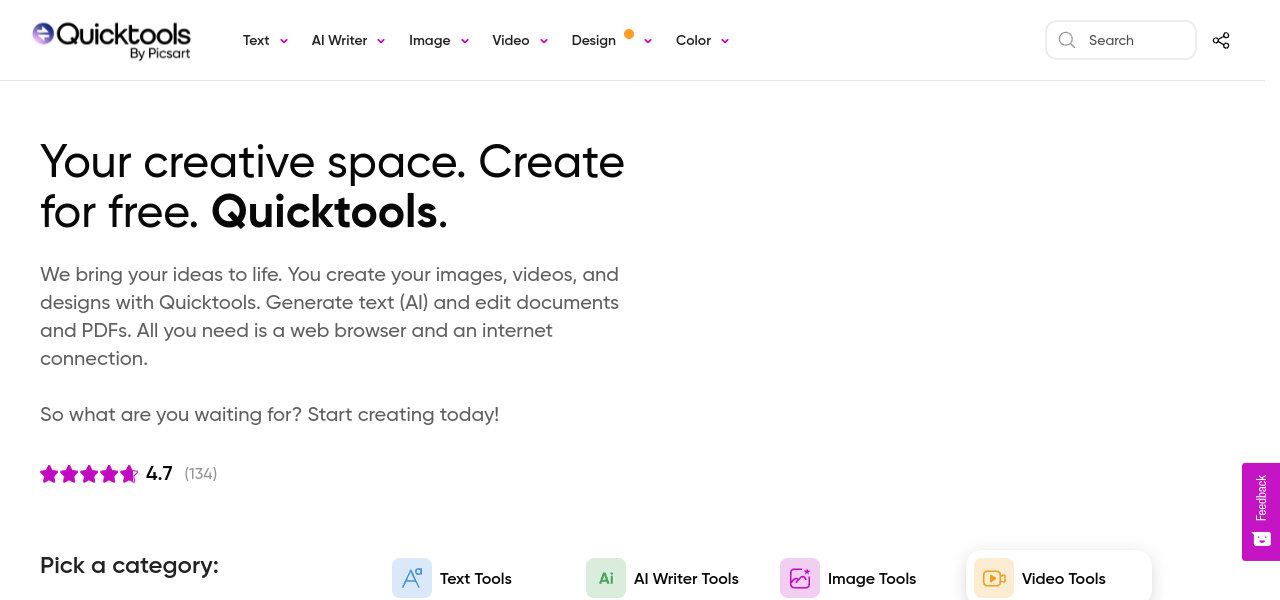Open the Feedback side panel
The height and width of the screenshot is (600, 1280).
(1261, 498)
